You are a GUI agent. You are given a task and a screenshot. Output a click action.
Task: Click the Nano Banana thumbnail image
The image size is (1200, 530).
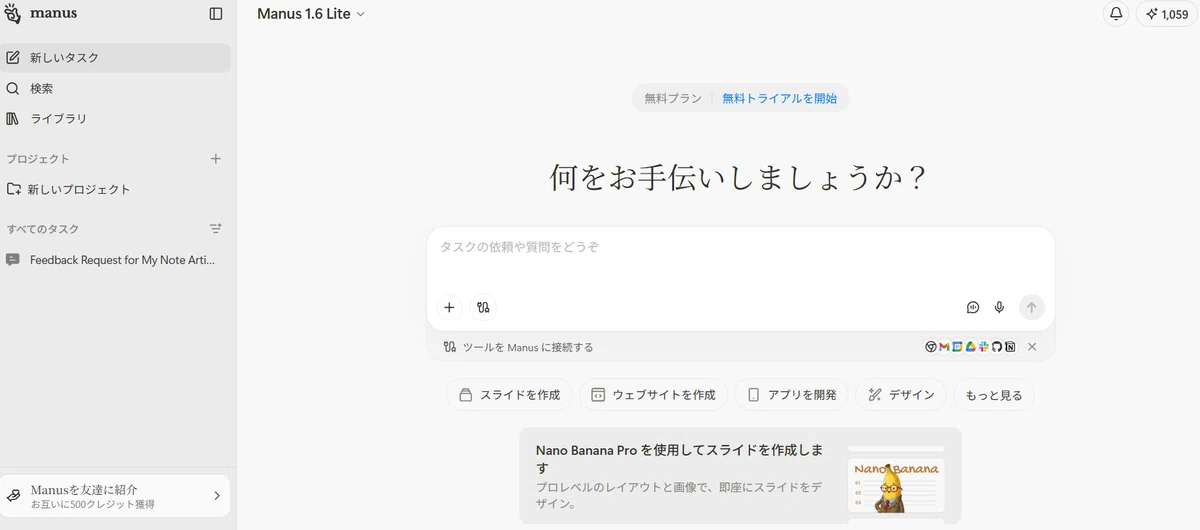896,485
